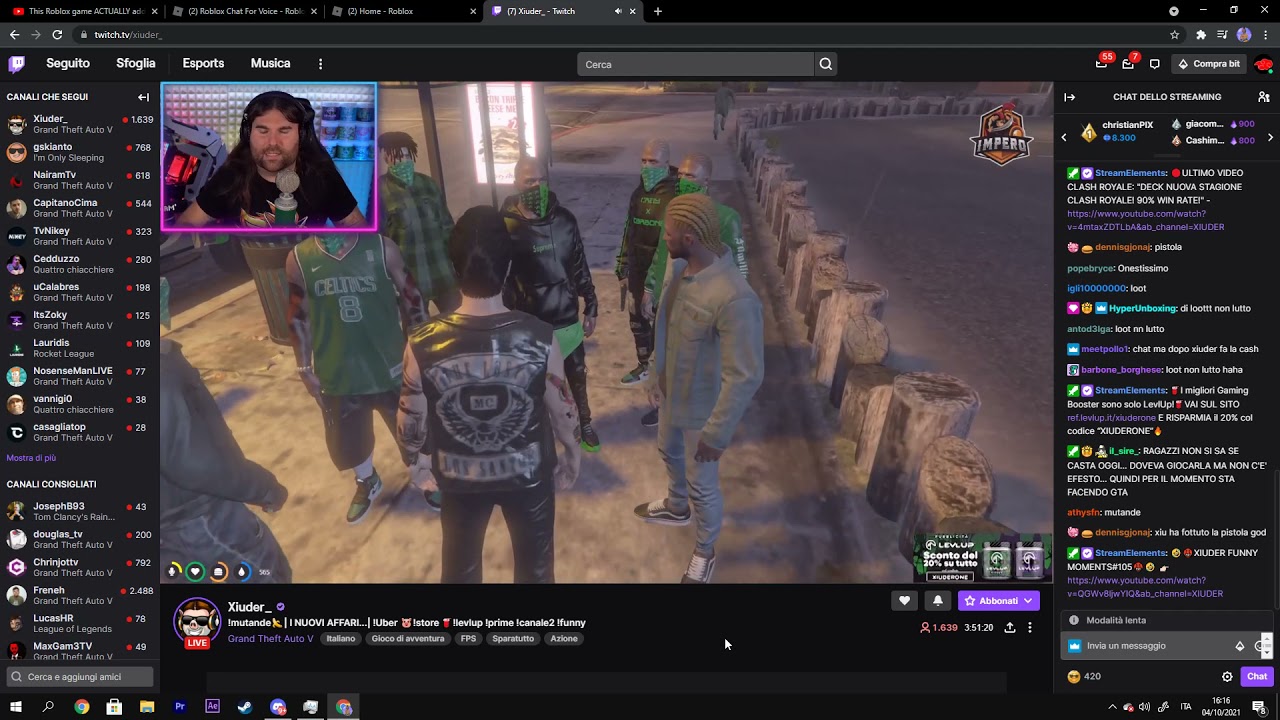Screen dimensions: 1280x720
Task: Open the Musica tab
Action: [x=270, y=63]
